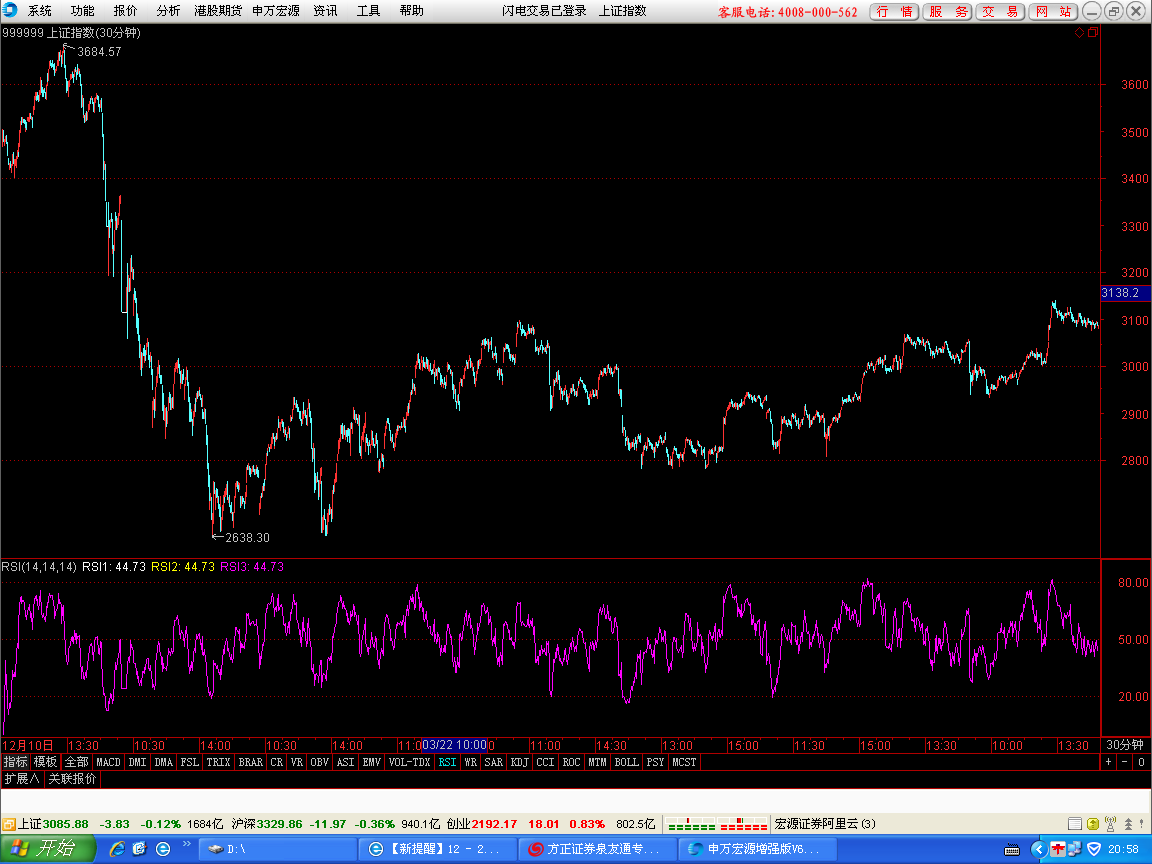Switch indicator to KDJ
Viewport: 1152px width, 864px height.
[519, 762]
